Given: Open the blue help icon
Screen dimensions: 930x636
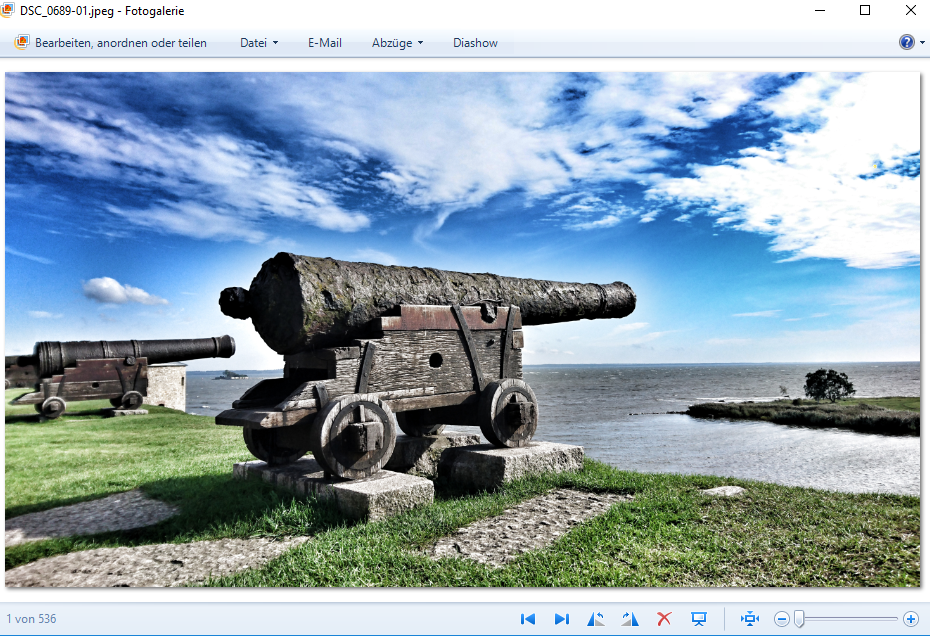Looking at the screenshot, I should click(x=906, y=42).
